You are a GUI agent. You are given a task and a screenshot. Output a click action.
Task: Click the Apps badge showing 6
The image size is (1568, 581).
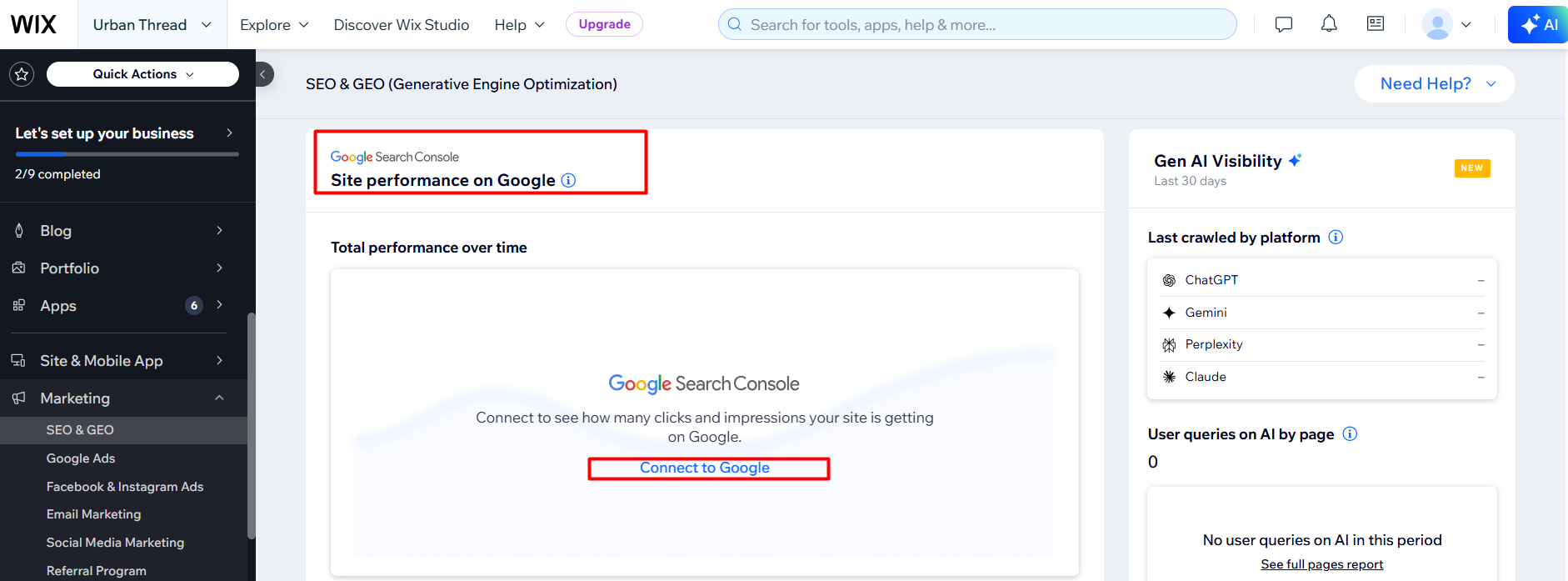[194, 305]
